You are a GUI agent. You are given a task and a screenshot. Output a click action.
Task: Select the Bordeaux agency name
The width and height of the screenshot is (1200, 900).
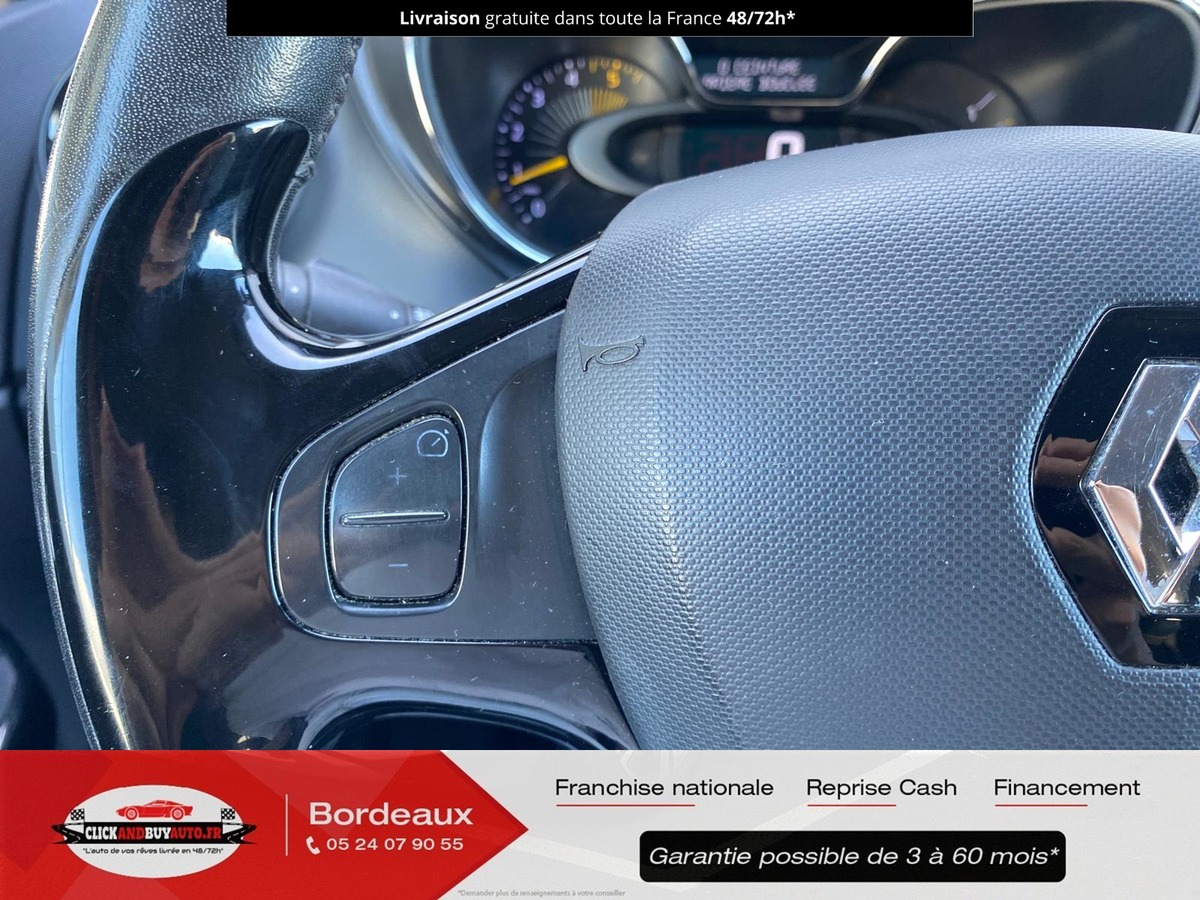coord(390,813)
